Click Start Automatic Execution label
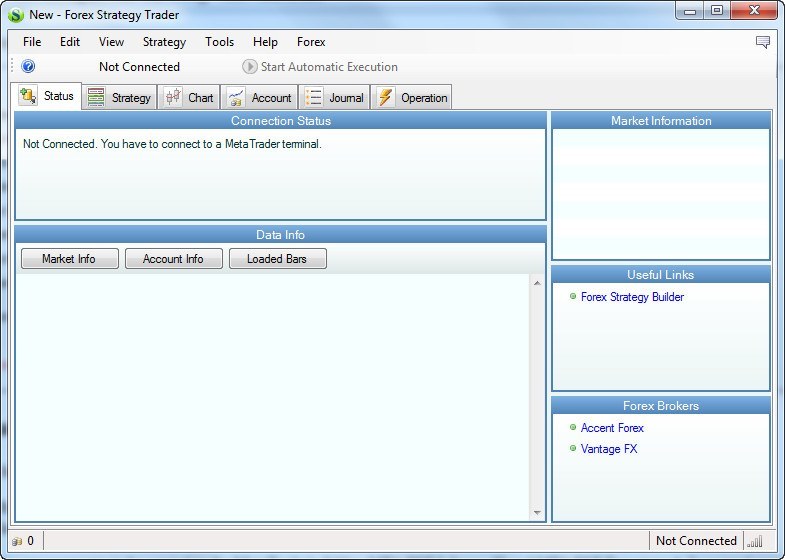The width and height of the screenshot is (785, 560). (x=329, y=67)
